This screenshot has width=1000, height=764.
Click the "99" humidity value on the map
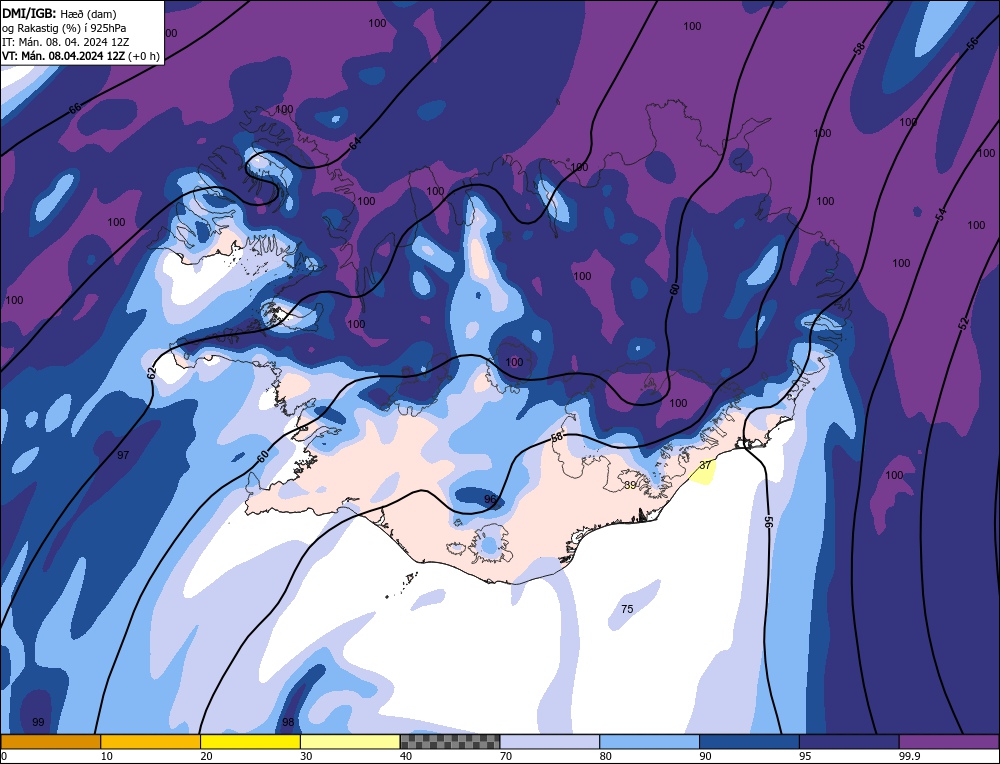tap(38, 722)
